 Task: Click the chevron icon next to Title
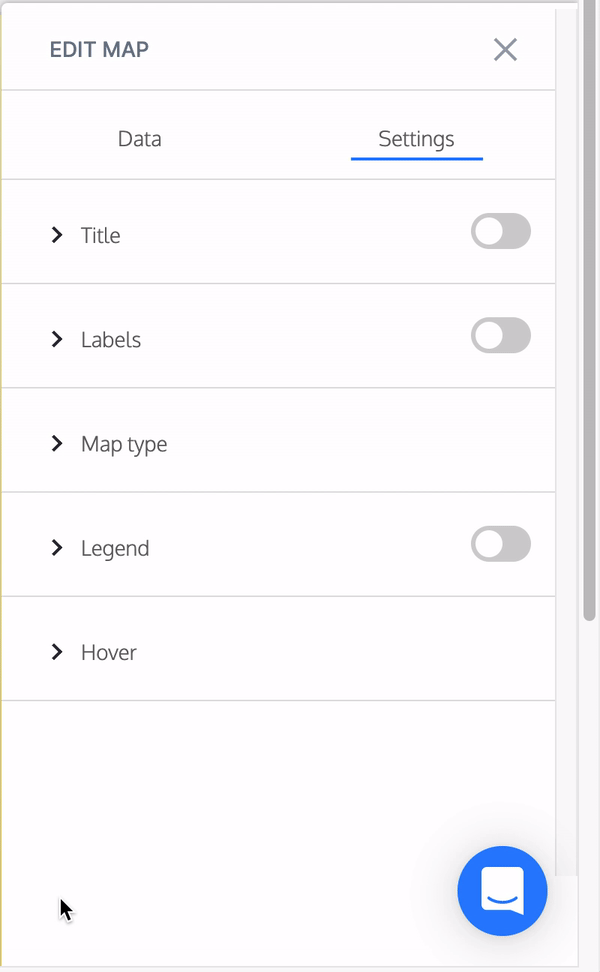click(57, 236)
